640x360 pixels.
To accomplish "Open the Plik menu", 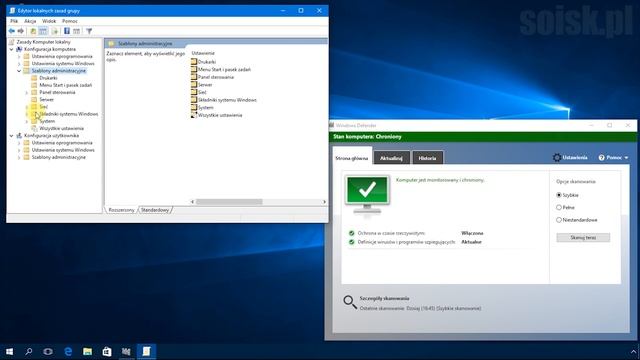I will (14, 21).
